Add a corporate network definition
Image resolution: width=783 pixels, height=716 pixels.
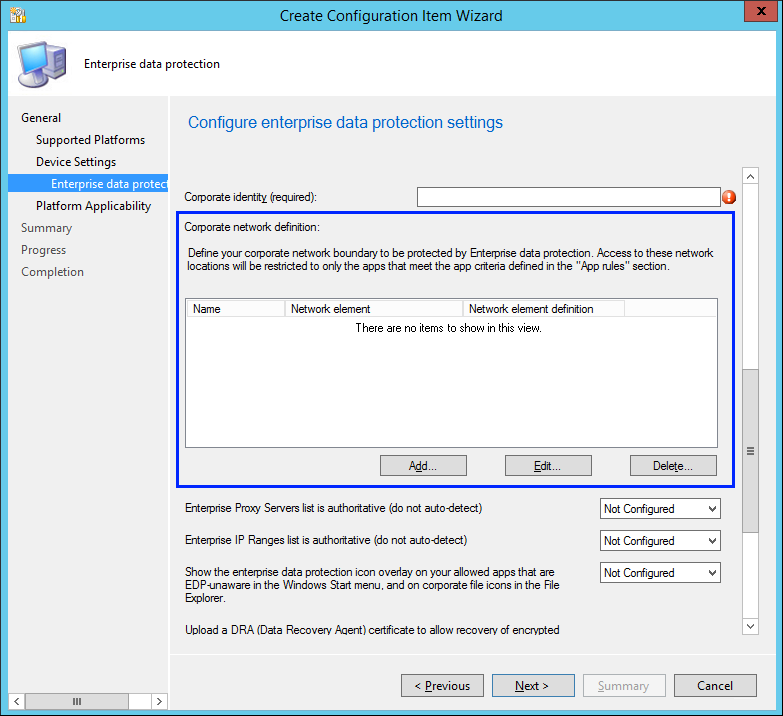click(x=423, y=465)
